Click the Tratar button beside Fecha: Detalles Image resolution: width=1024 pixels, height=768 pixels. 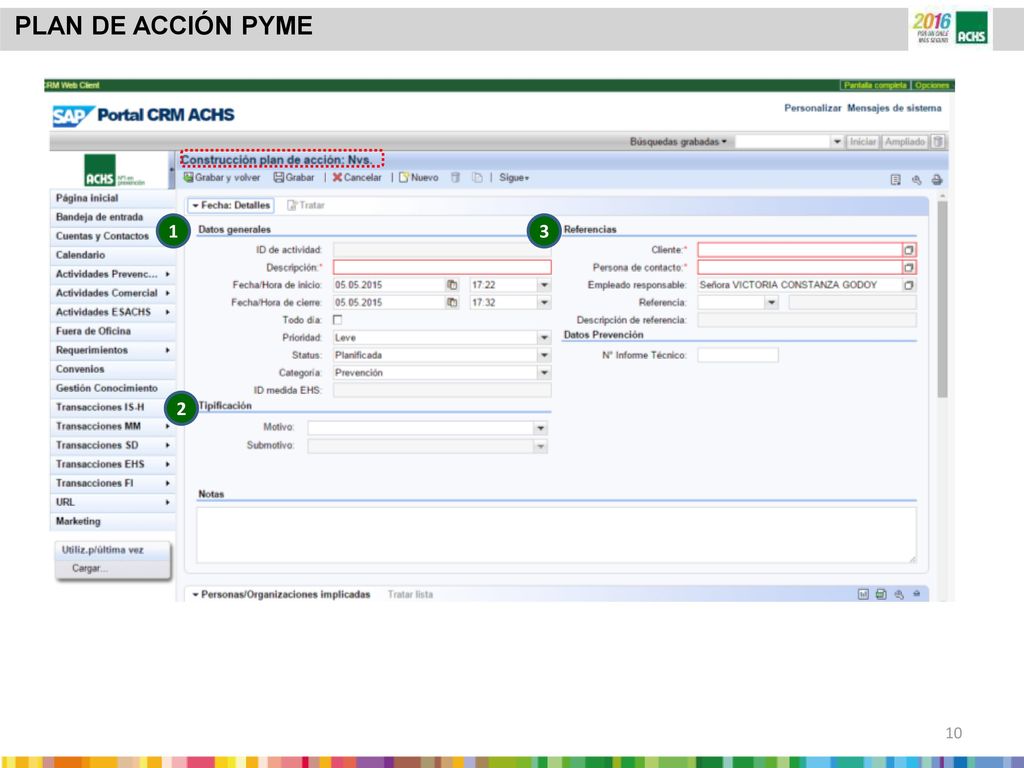[x=306, y=205]
